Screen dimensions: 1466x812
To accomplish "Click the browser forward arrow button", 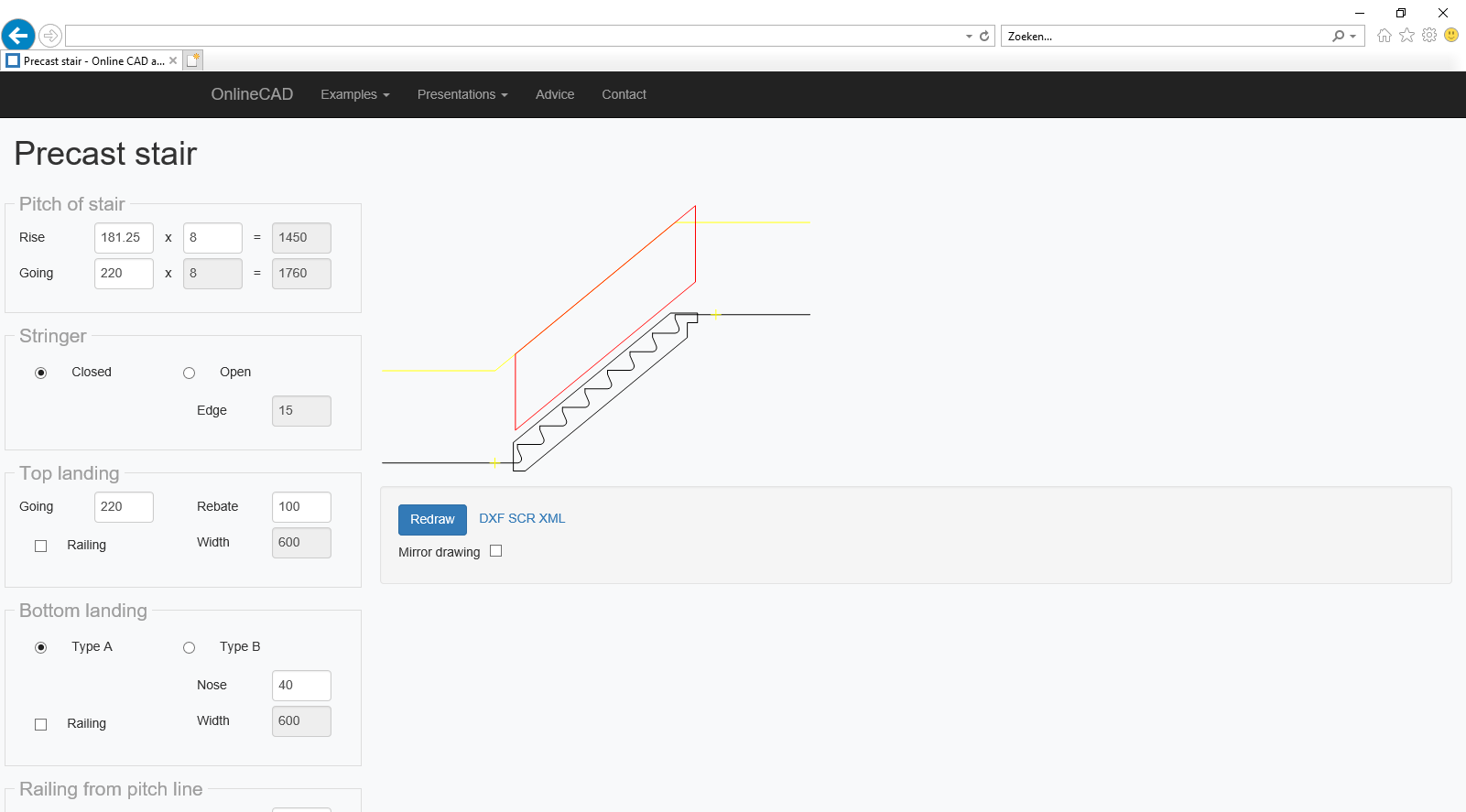I will pos(50,36).
